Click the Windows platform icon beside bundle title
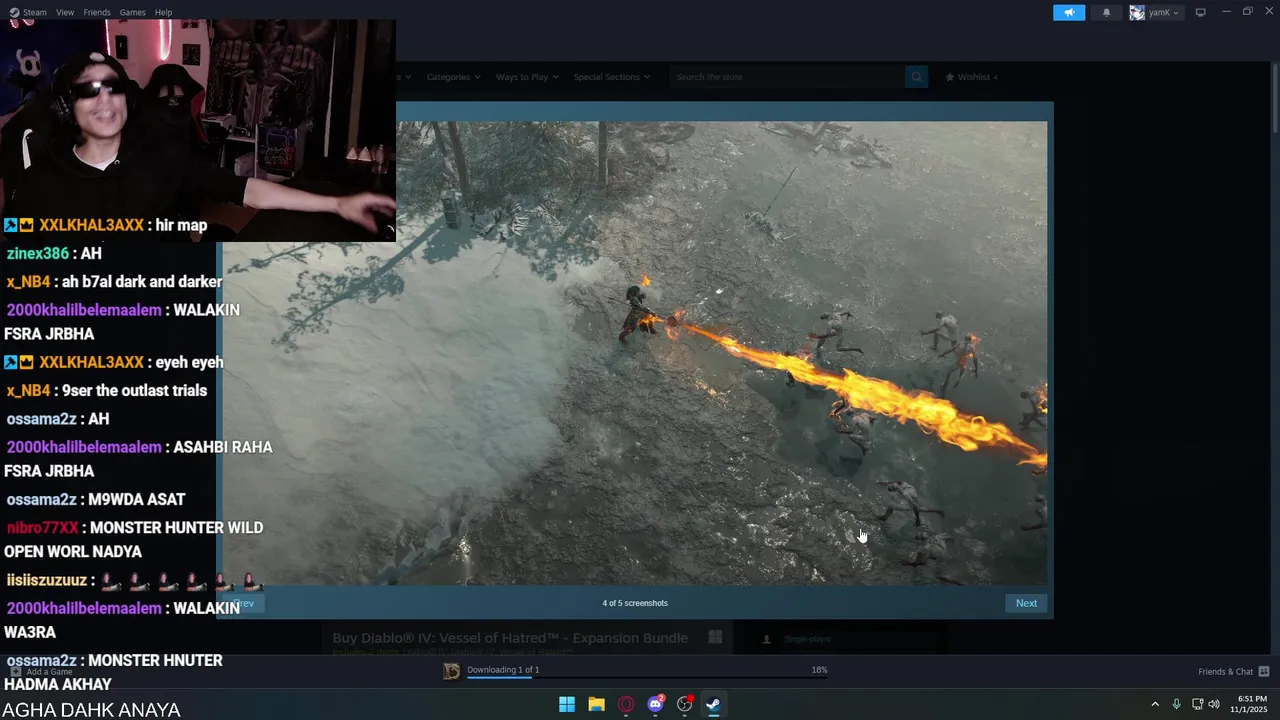This screenshot has width=1280, height=720. click(715, 637)
